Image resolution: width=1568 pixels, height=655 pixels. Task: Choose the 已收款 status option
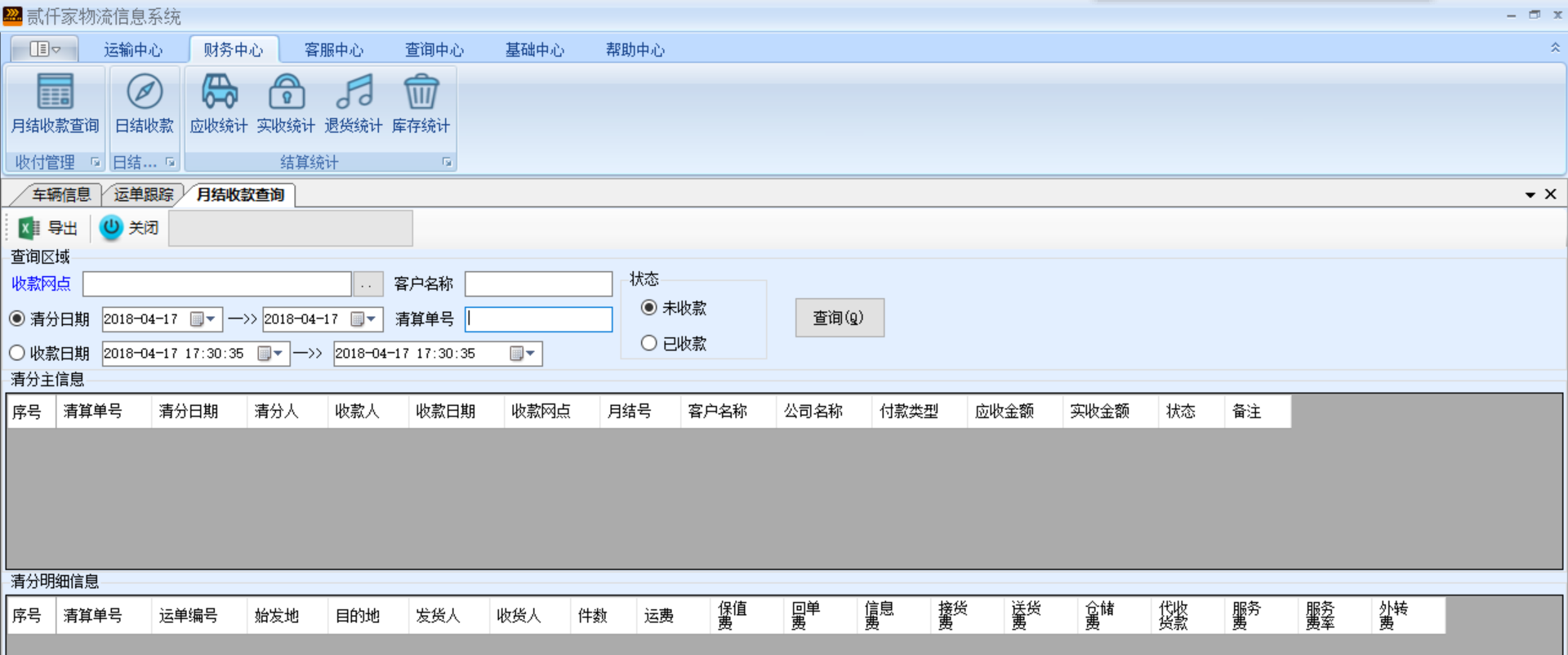649,343
